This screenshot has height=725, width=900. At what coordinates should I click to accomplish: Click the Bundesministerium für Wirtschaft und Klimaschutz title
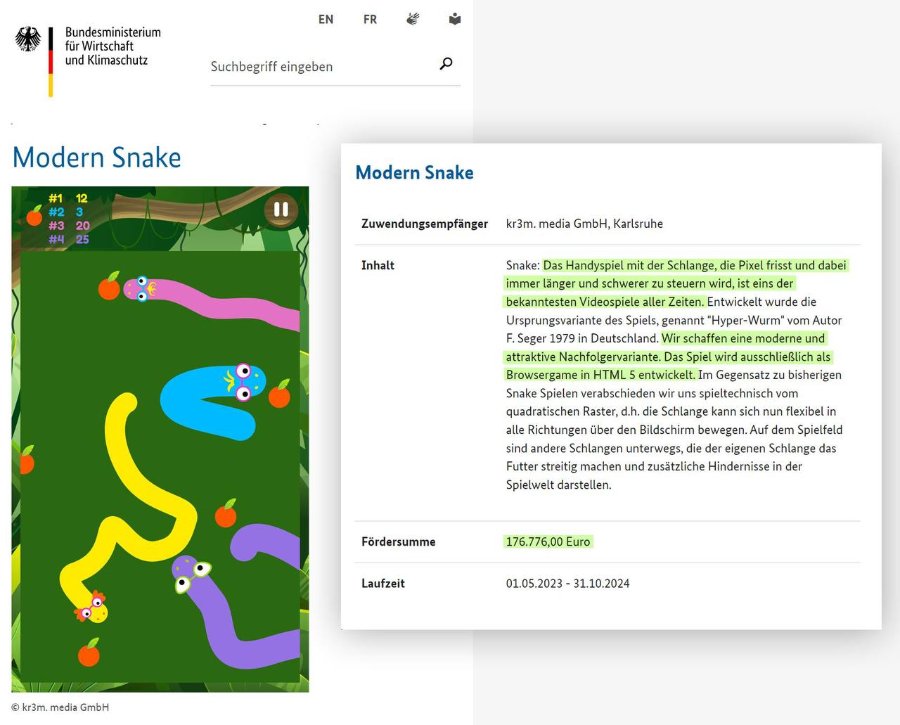[112, 46]
